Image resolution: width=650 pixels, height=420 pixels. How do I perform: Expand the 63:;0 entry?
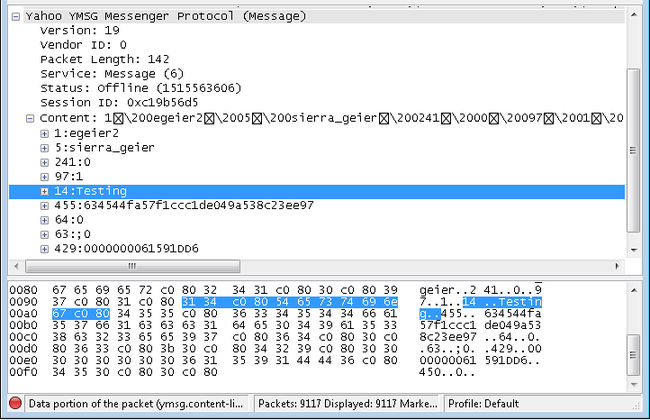44,235
